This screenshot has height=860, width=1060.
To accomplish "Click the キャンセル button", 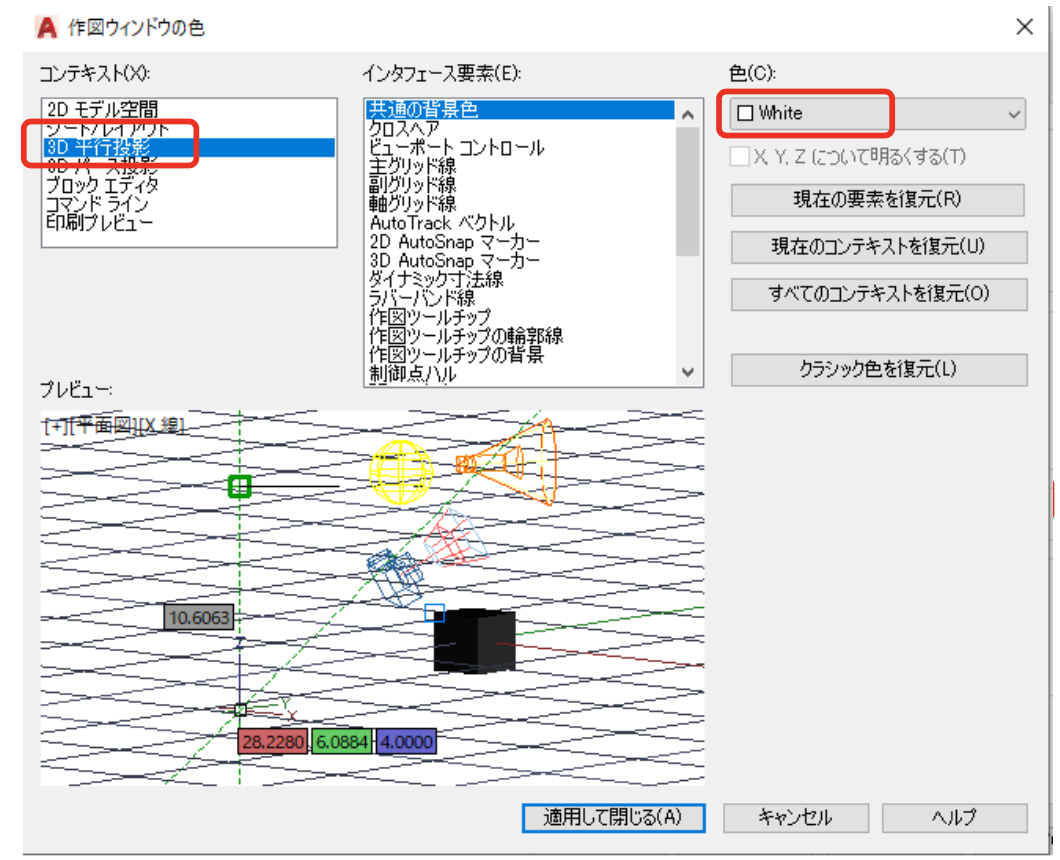I will pos(796,817).
